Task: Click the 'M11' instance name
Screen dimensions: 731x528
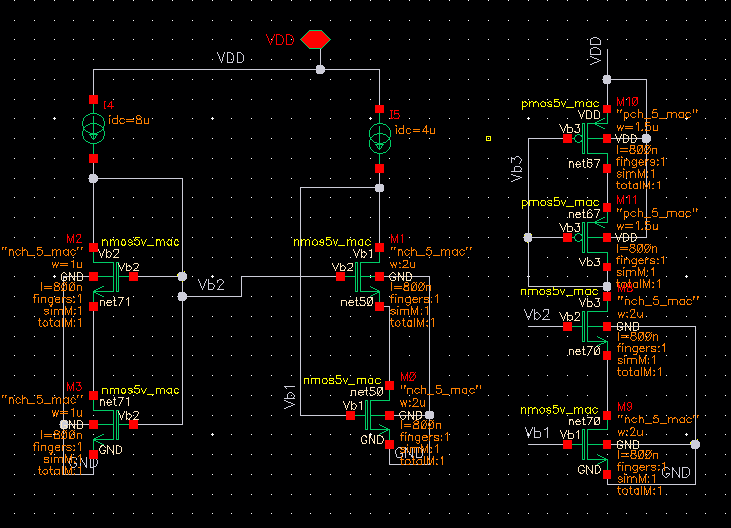Action: [627, 200]
